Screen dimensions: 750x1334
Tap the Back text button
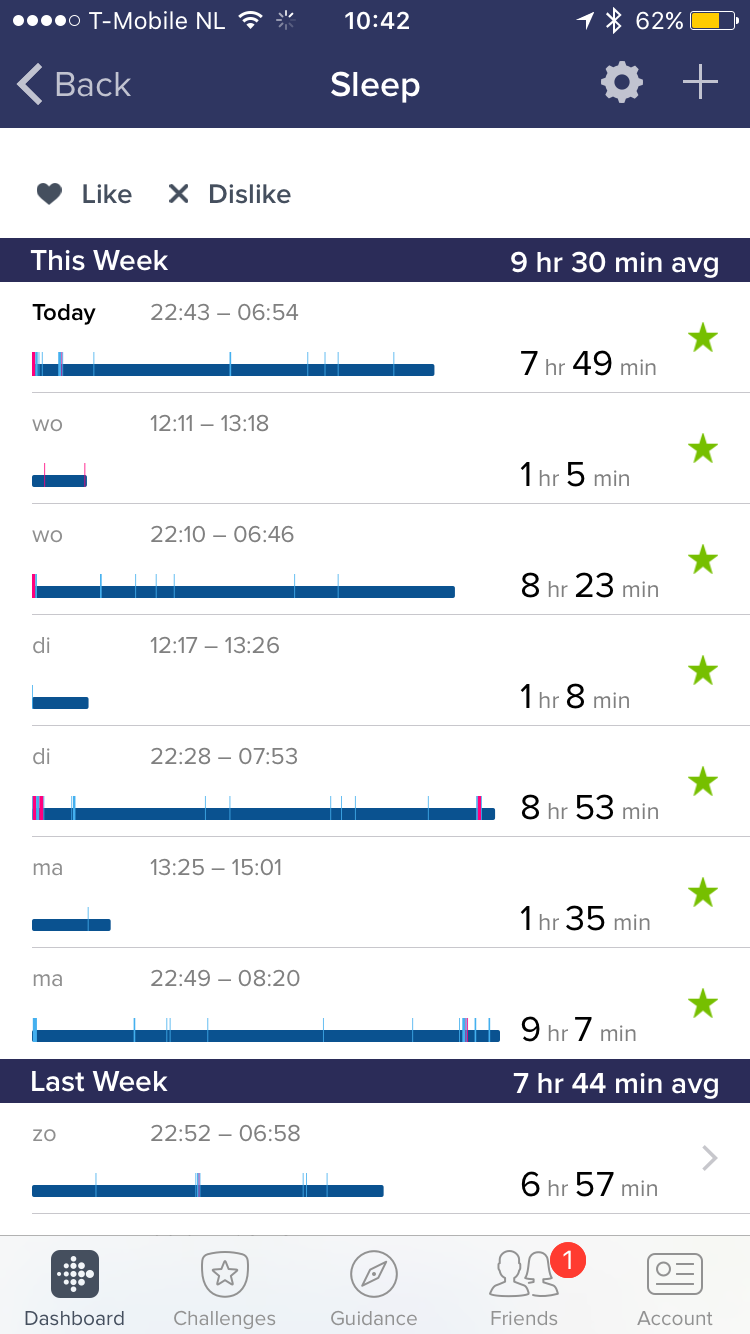click(x=93, y=85)
